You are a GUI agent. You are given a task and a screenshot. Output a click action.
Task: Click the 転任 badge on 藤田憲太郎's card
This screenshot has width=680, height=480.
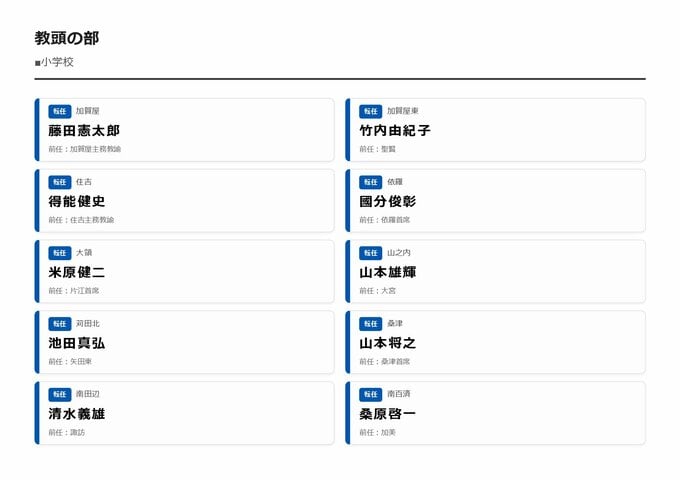click(x=59, y=111)
